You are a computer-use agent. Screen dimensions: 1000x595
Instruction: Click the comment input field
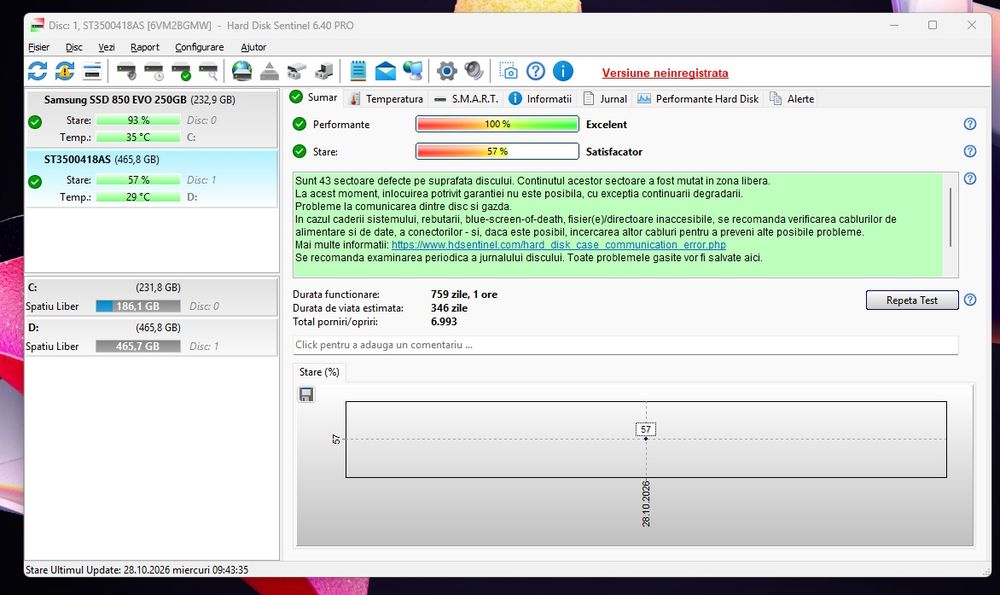coord(625,345)
